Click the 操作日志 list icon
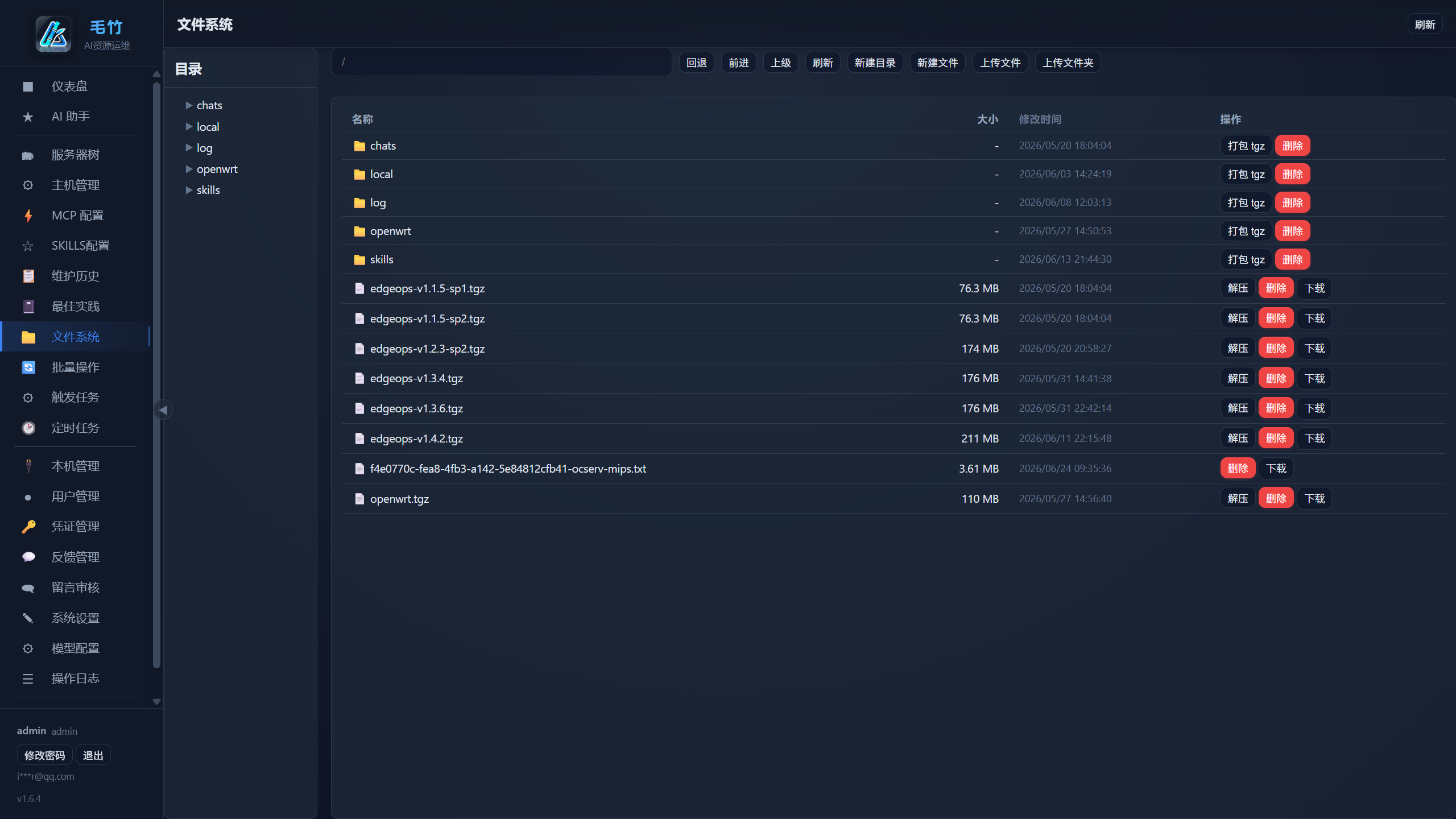The image size is (1456, 819). (28, 679)
